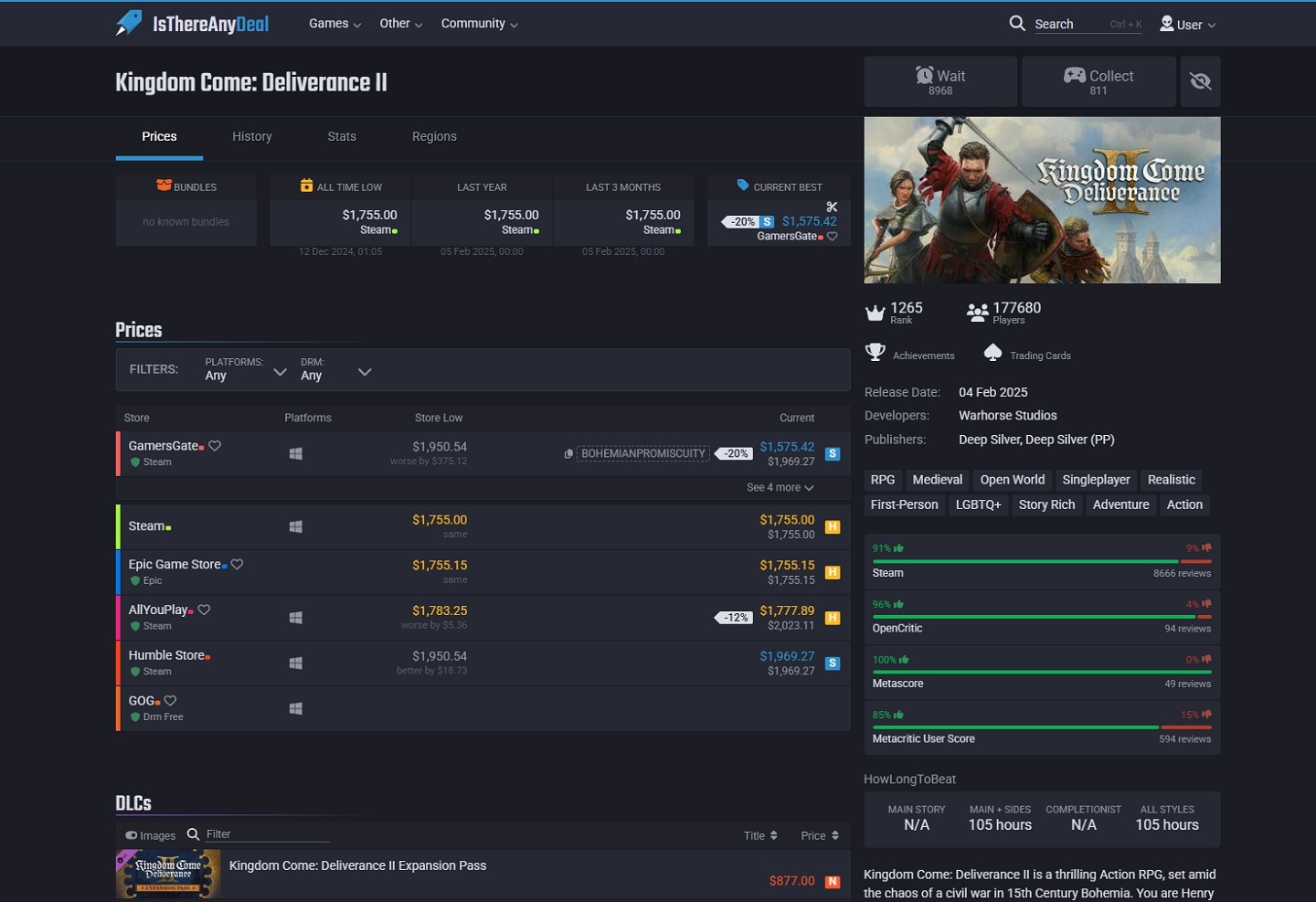Image resolution: width=1316 pixels, height=902 pixels.
Task: Open Humble Store link
Action: pos(166,655)
